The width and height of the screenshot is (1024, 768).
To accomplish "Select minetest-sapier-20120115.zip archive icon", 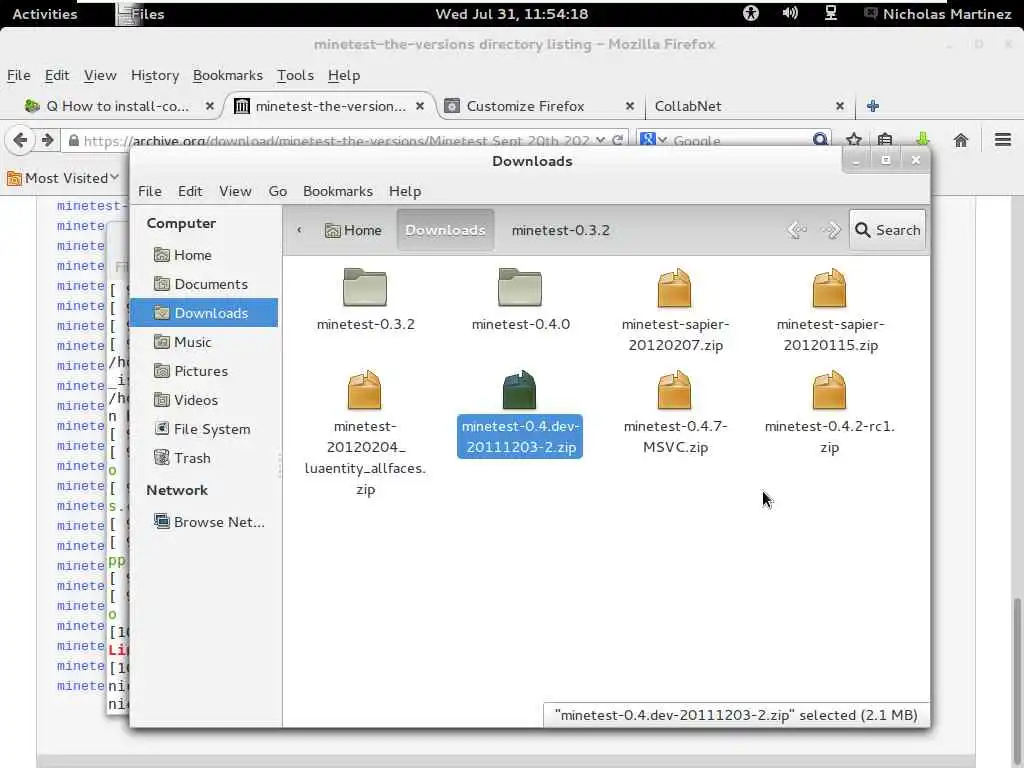I will click(829, 287).
